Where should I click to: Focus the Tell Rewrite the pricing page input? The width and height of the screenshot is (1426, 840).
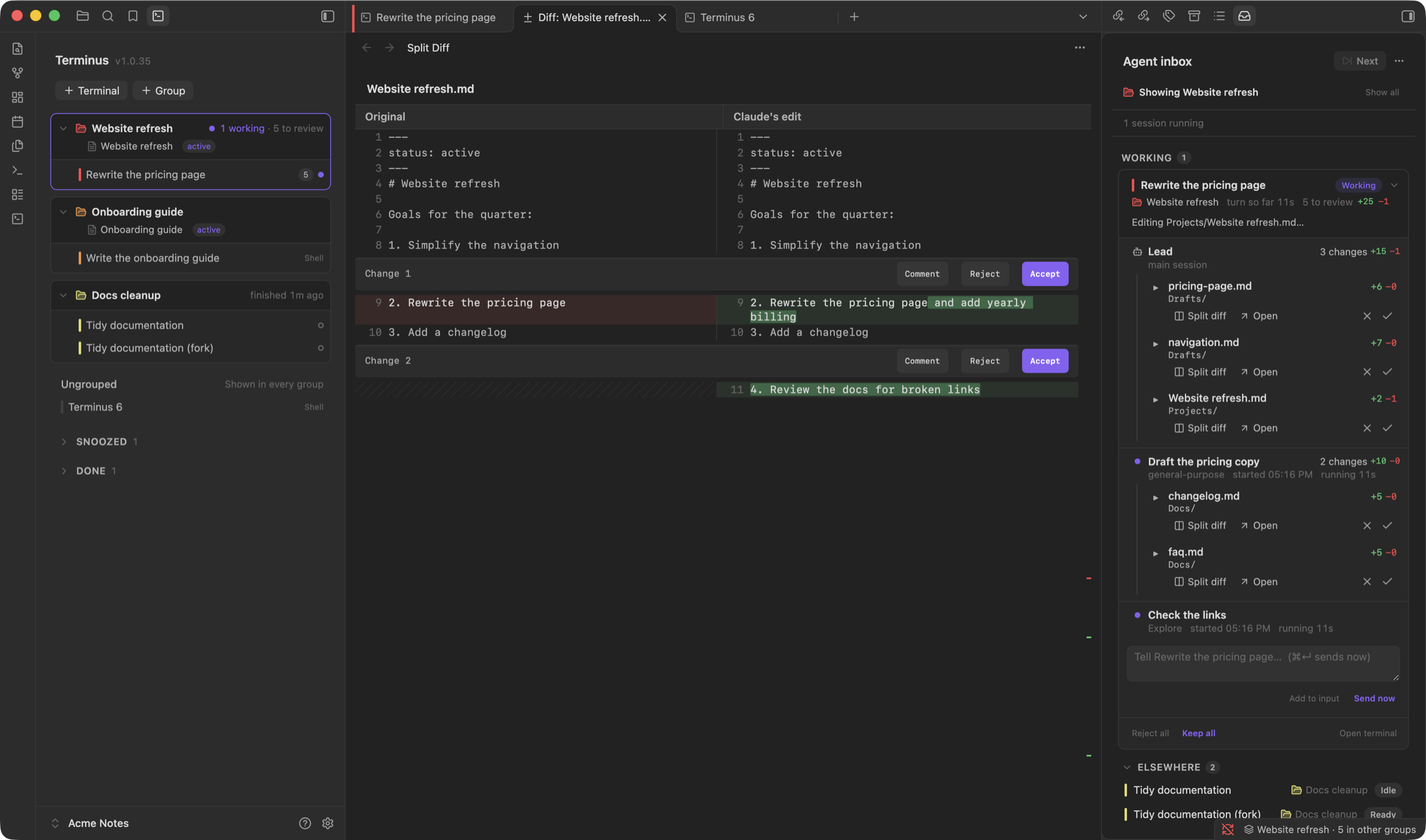pos(1263,663)
